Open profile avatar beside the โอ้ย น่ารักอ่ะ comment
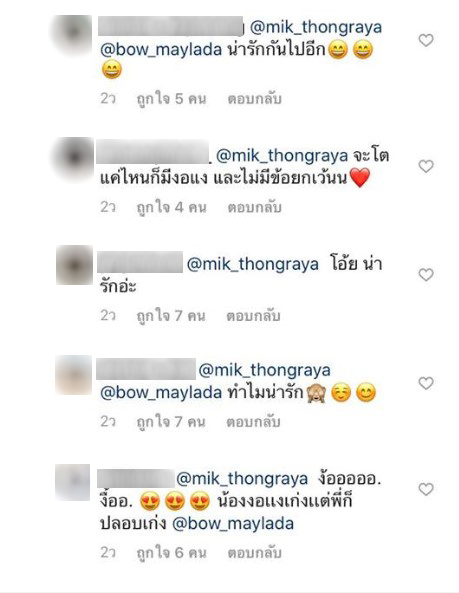 click(x=74, y=265)
